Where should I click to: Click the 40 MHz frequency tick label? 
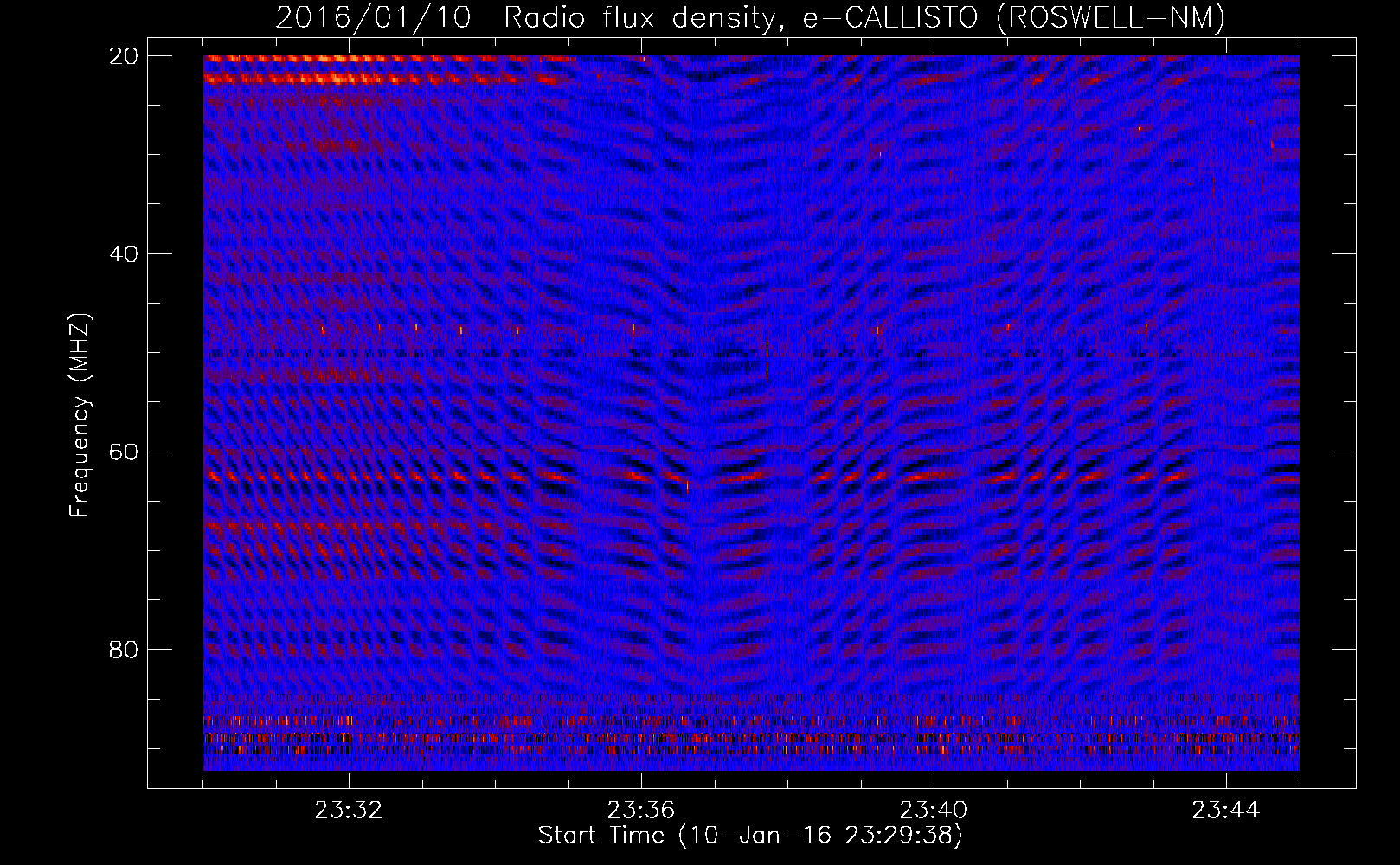click(x=125, y=254)
